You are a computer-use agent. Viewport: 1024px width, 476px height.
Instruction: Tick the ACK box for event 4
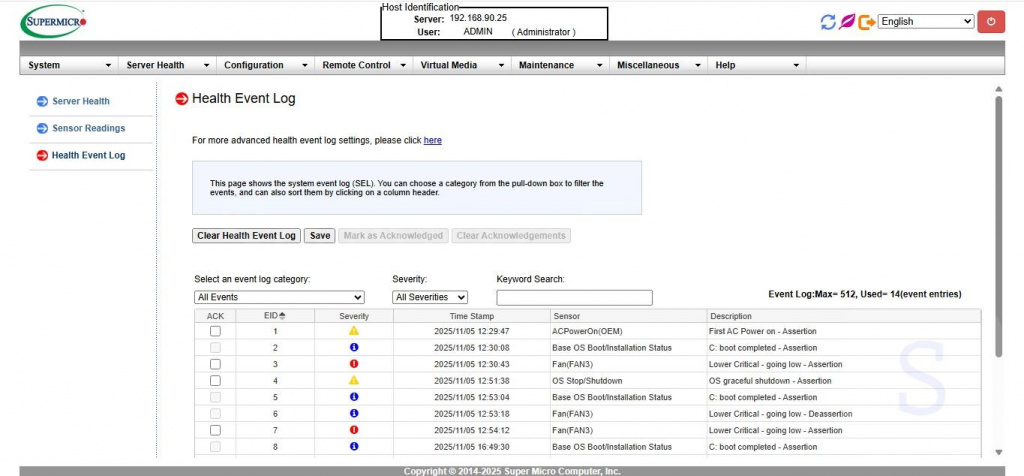pos(215,380)
